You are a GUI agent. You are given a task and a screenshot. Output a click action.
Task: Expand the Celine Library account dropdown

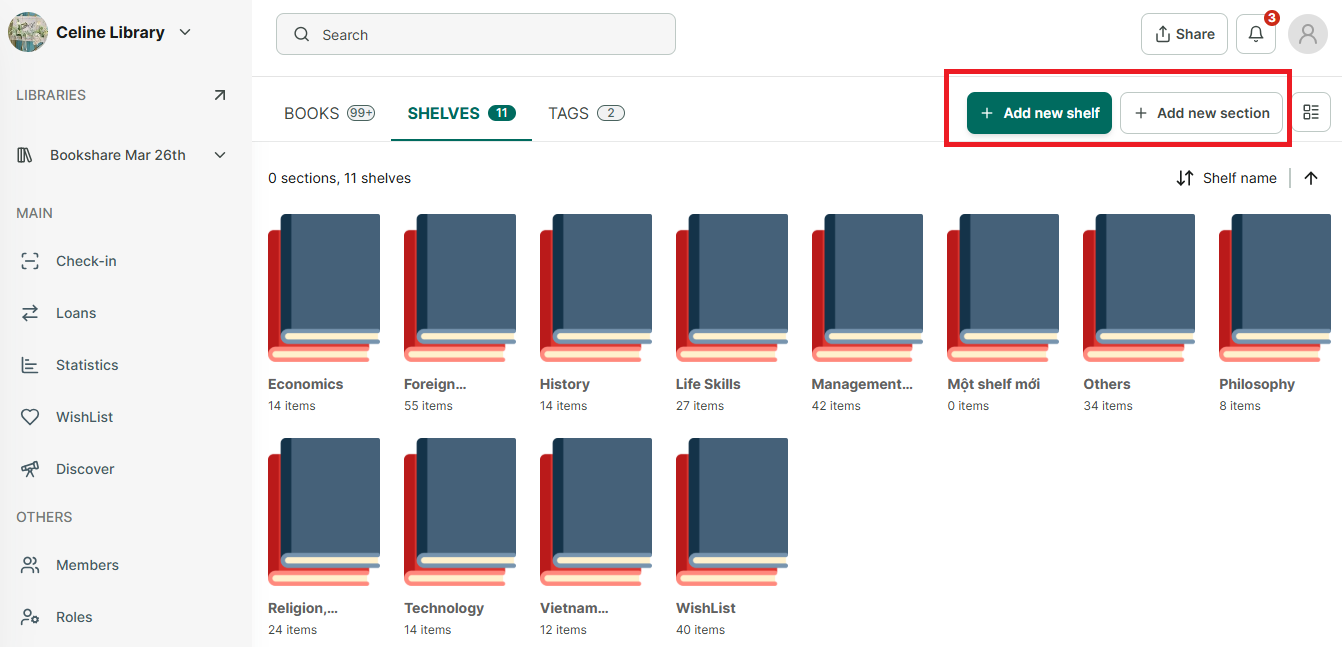pyautogui.click(x=185, y=32)
